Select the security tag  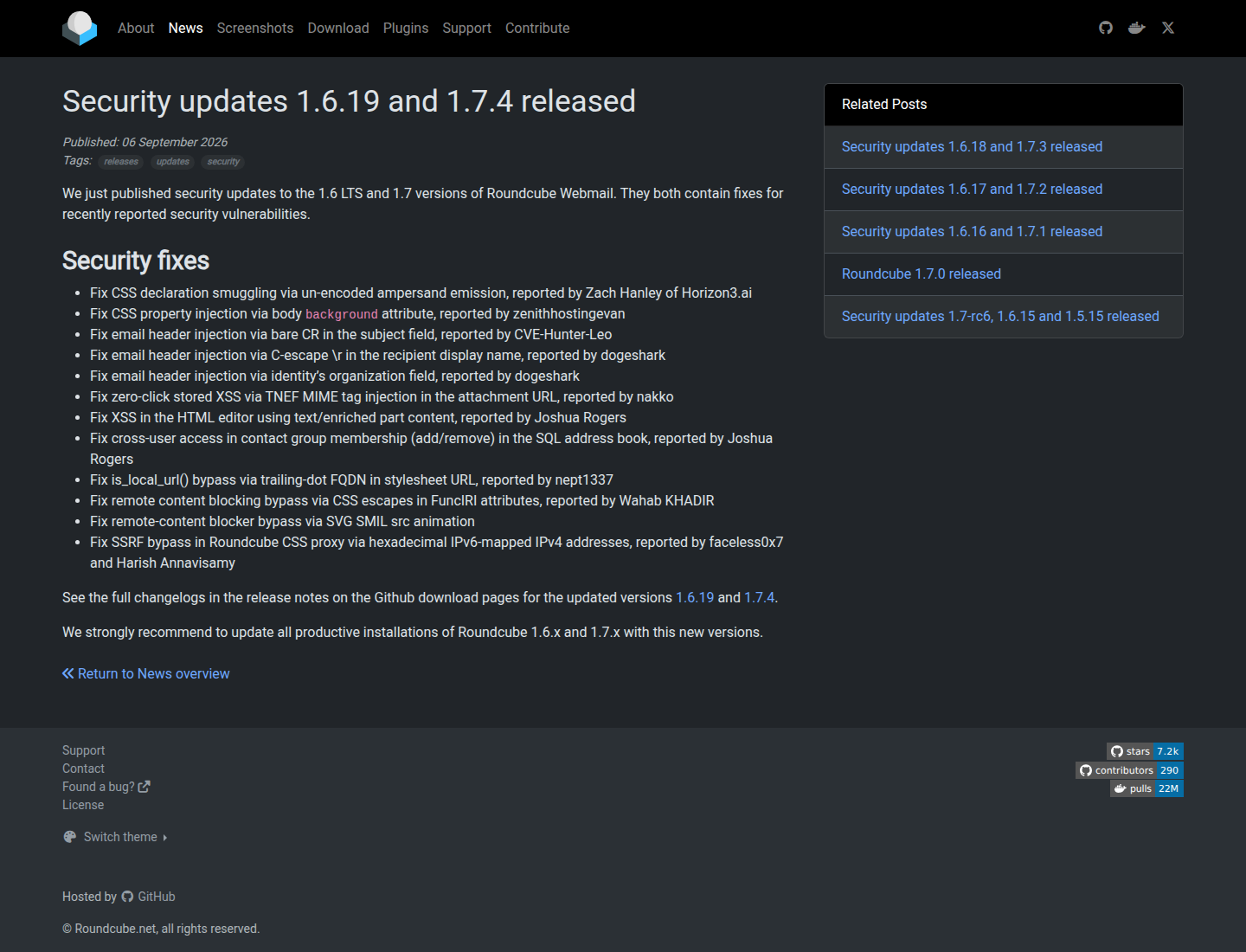tap(223, 162)
